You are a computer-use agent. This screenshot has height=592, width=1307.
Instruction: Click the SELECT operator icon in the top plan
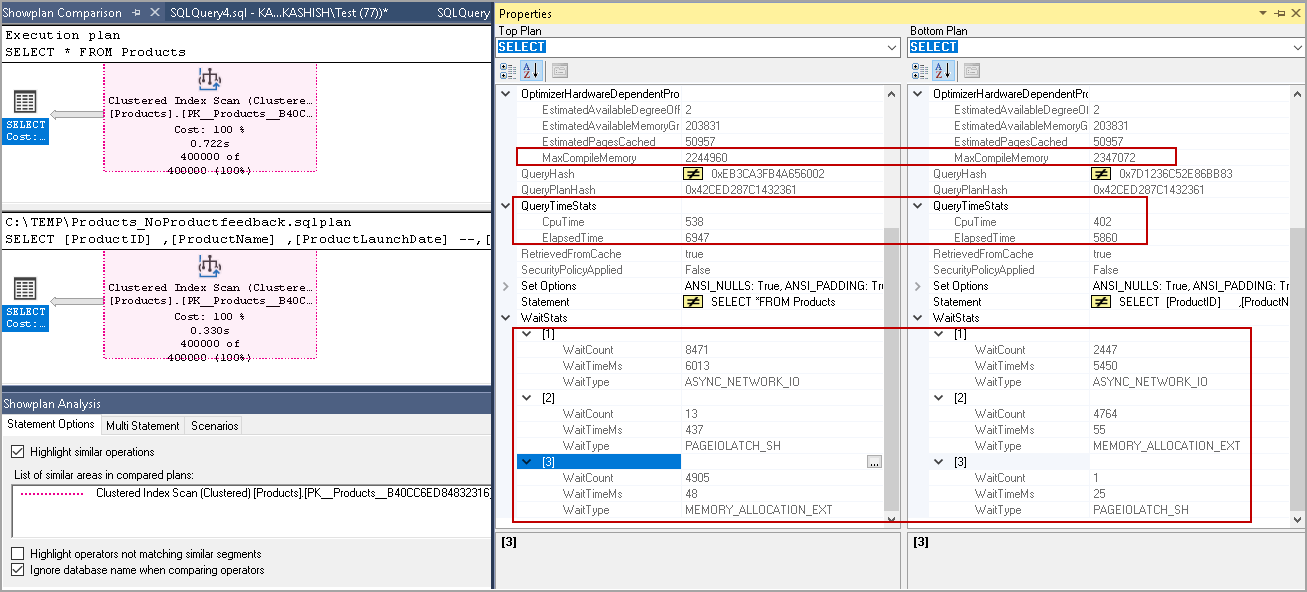[x=26, y=102]
